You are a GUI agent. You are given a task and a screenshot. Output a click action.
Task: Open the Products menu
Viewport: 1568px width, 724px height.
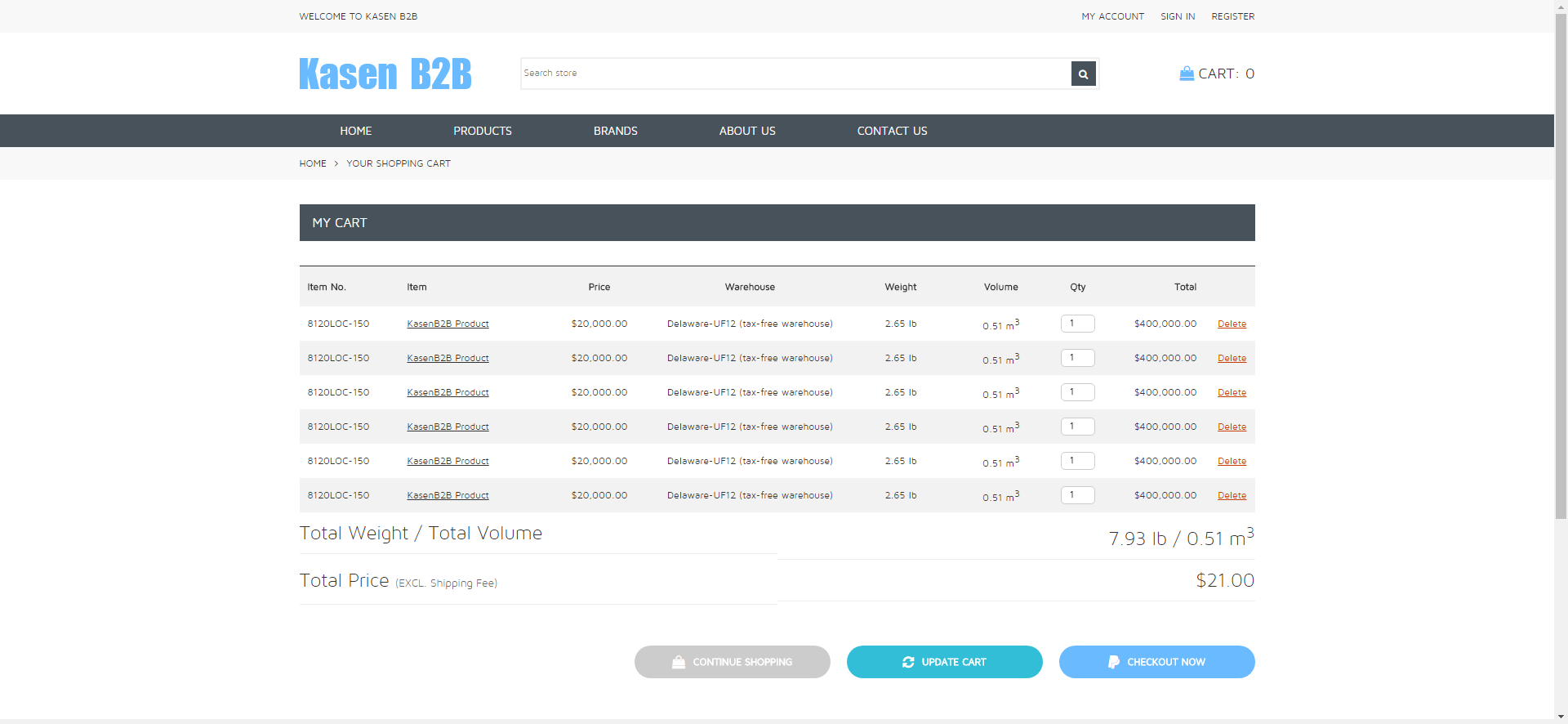(482, 131)
